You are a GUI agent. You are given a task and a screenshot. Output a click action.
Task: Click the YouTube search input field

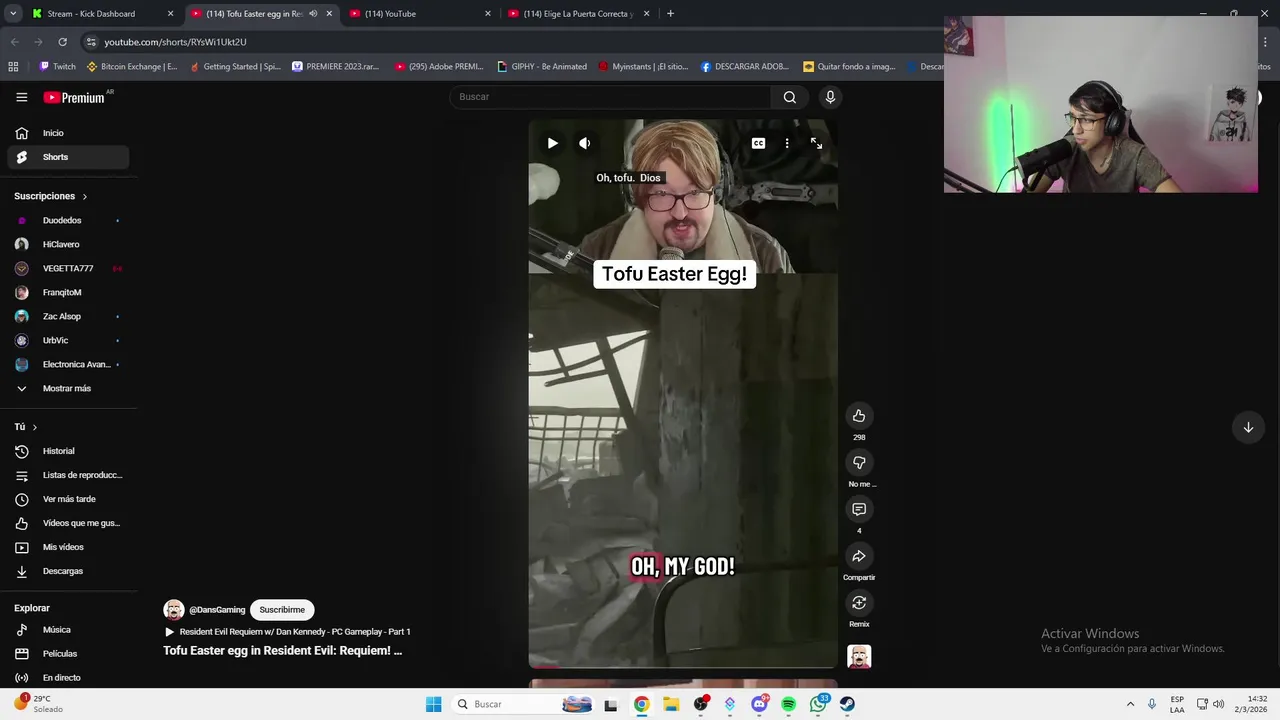click(x=610, y=97)
